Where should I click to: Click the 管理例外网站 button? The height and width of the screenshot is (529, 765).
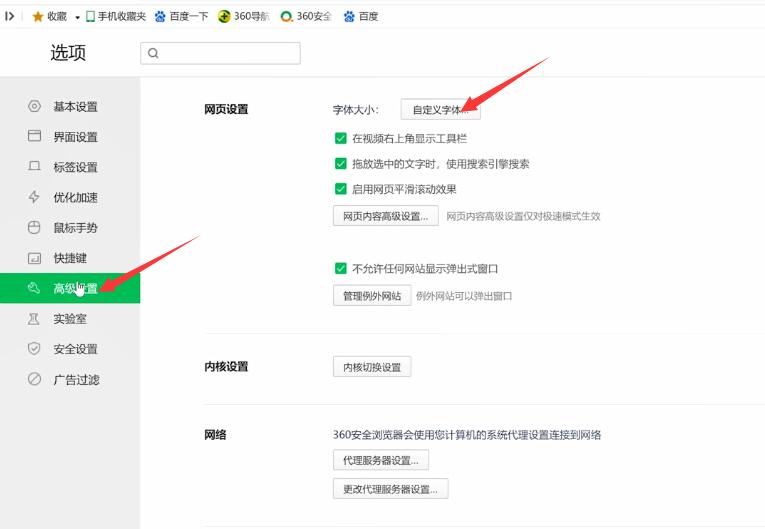[x=372, y=296]
